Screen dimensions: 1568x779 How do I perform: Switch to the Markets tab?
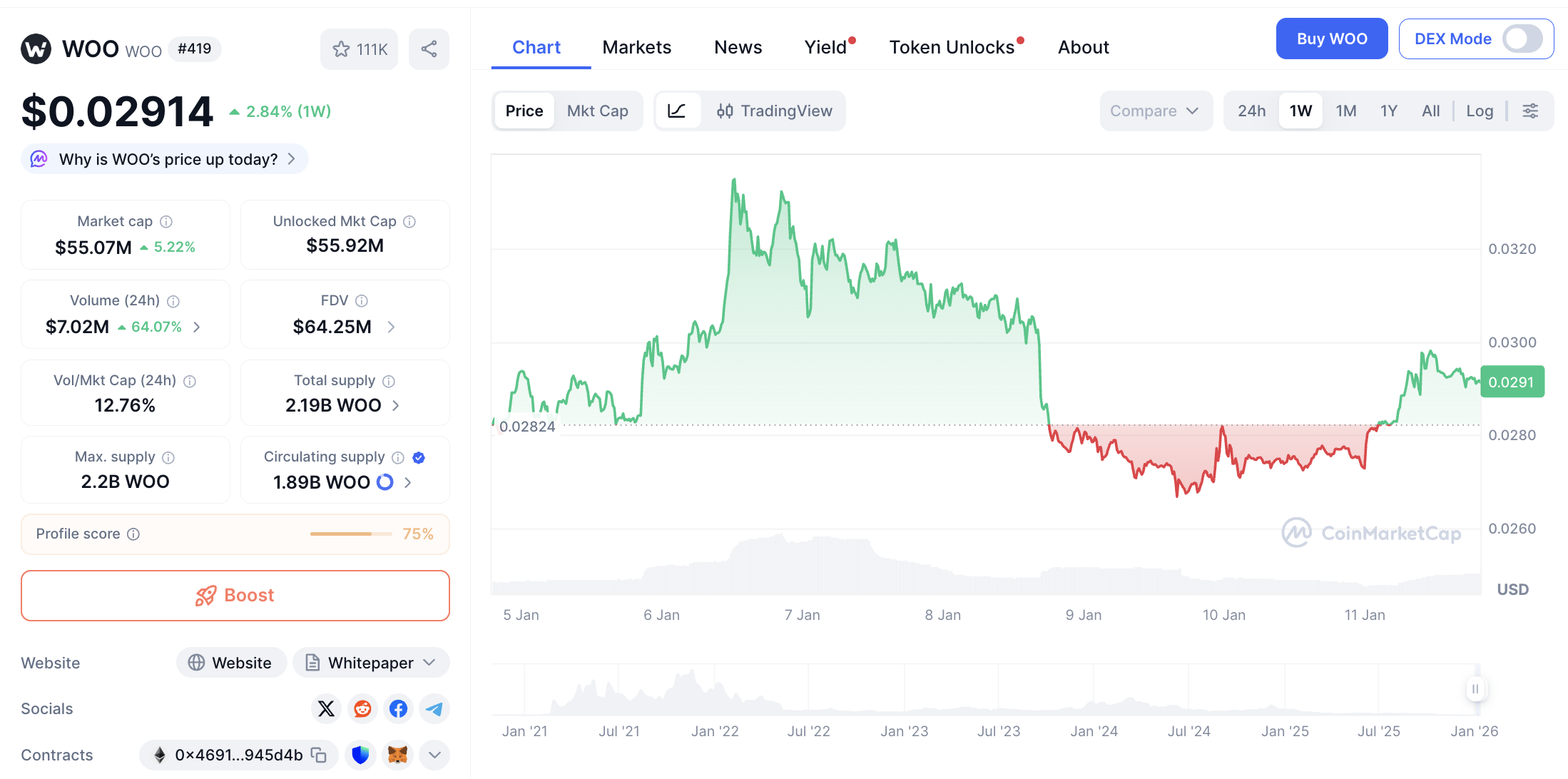click(636, 47)
